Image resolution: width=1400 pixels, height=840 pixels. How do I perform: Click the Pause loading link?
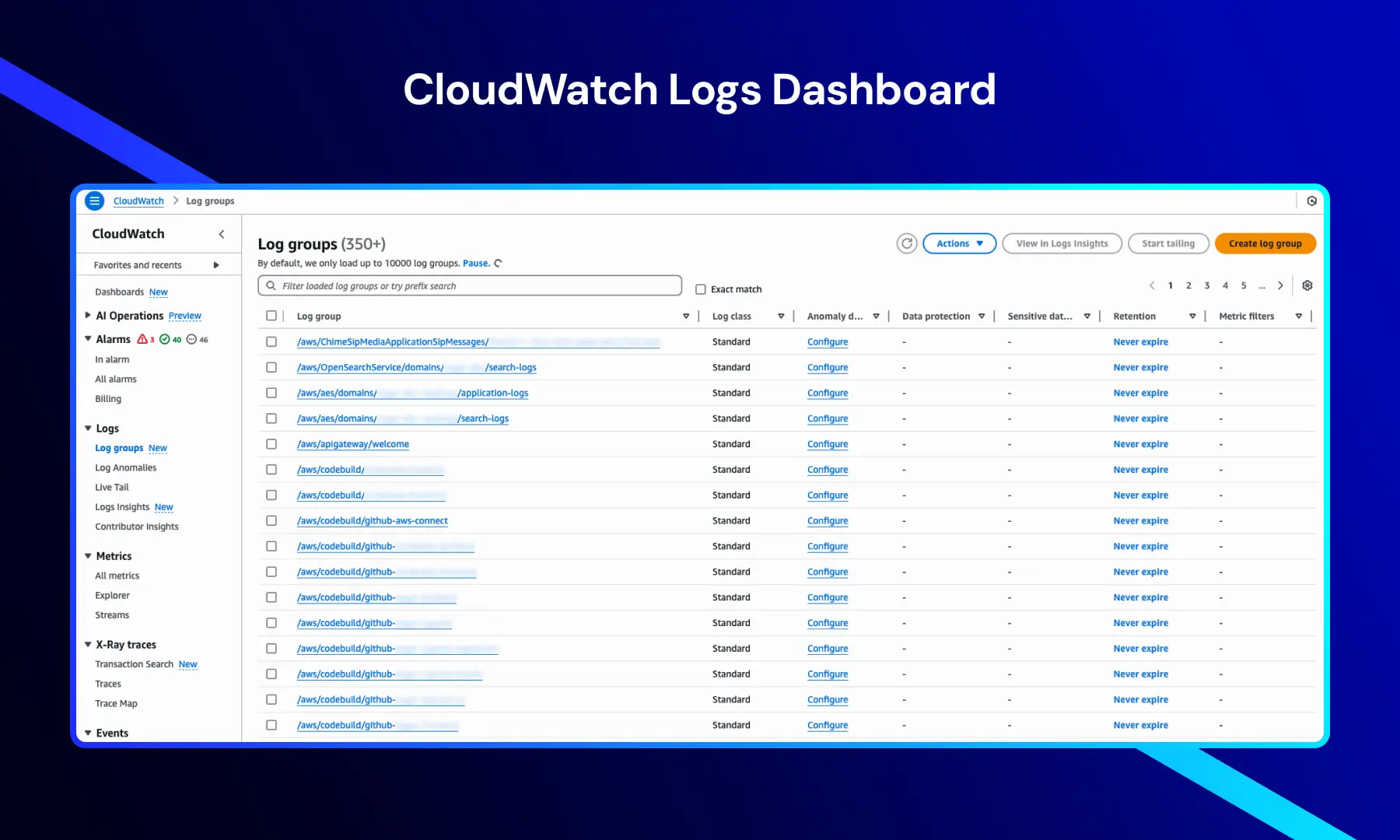(476, 264)
